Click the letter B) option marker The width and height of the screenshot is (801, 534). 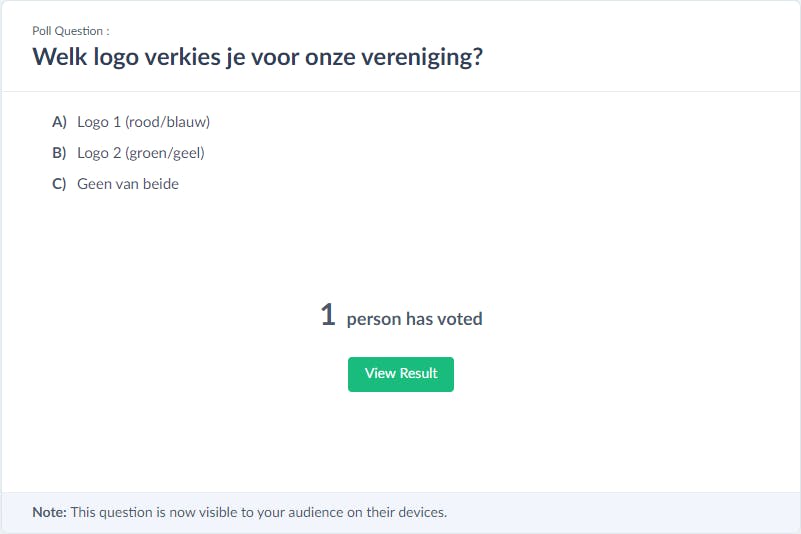click(59, 153)
